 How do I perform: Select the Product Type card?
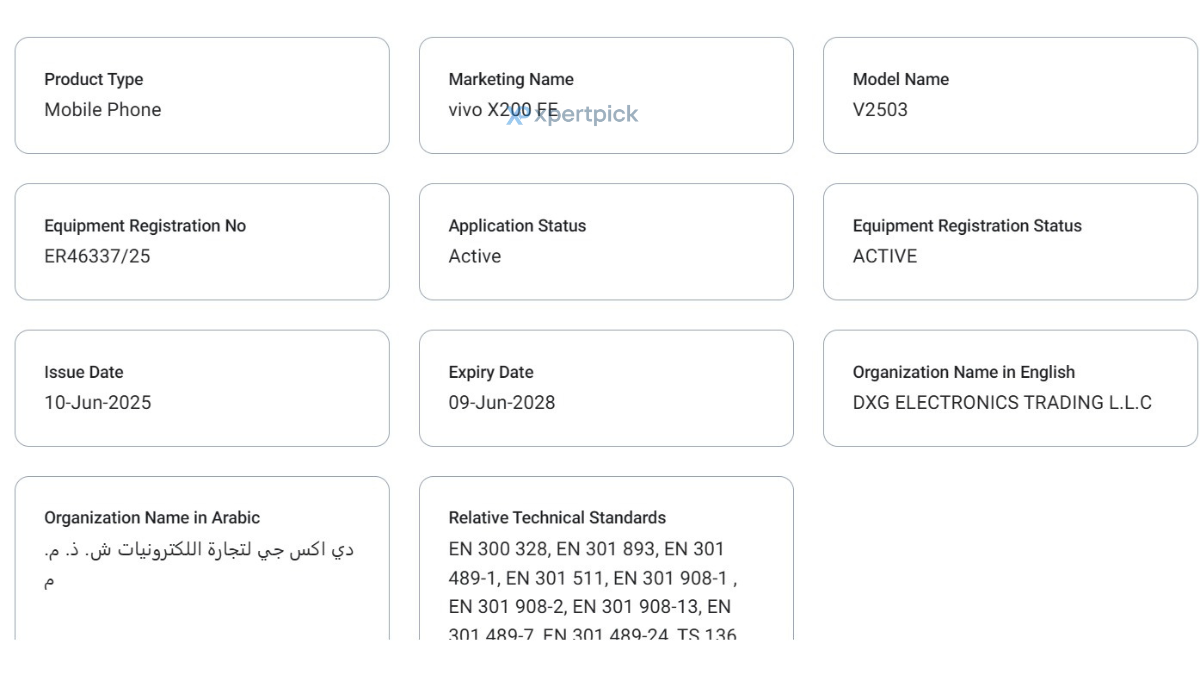pos(202,96)
